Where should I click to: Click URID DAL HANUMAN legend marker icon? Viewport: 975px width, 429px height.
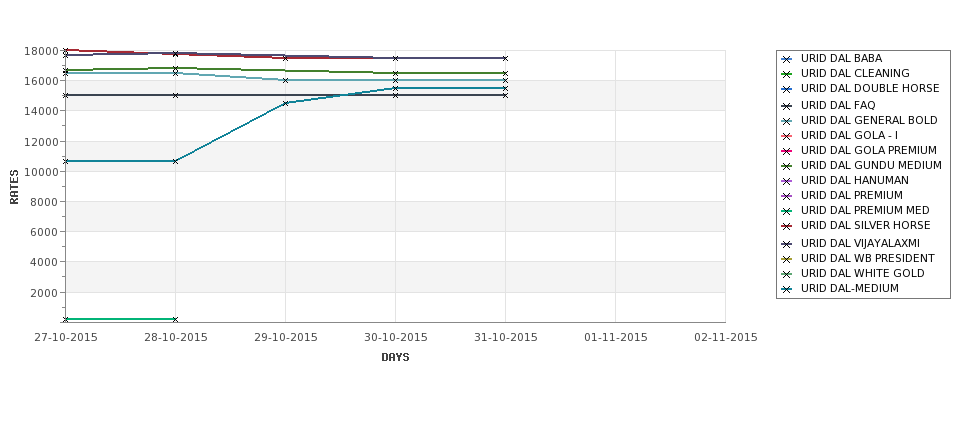coord(787,181)
